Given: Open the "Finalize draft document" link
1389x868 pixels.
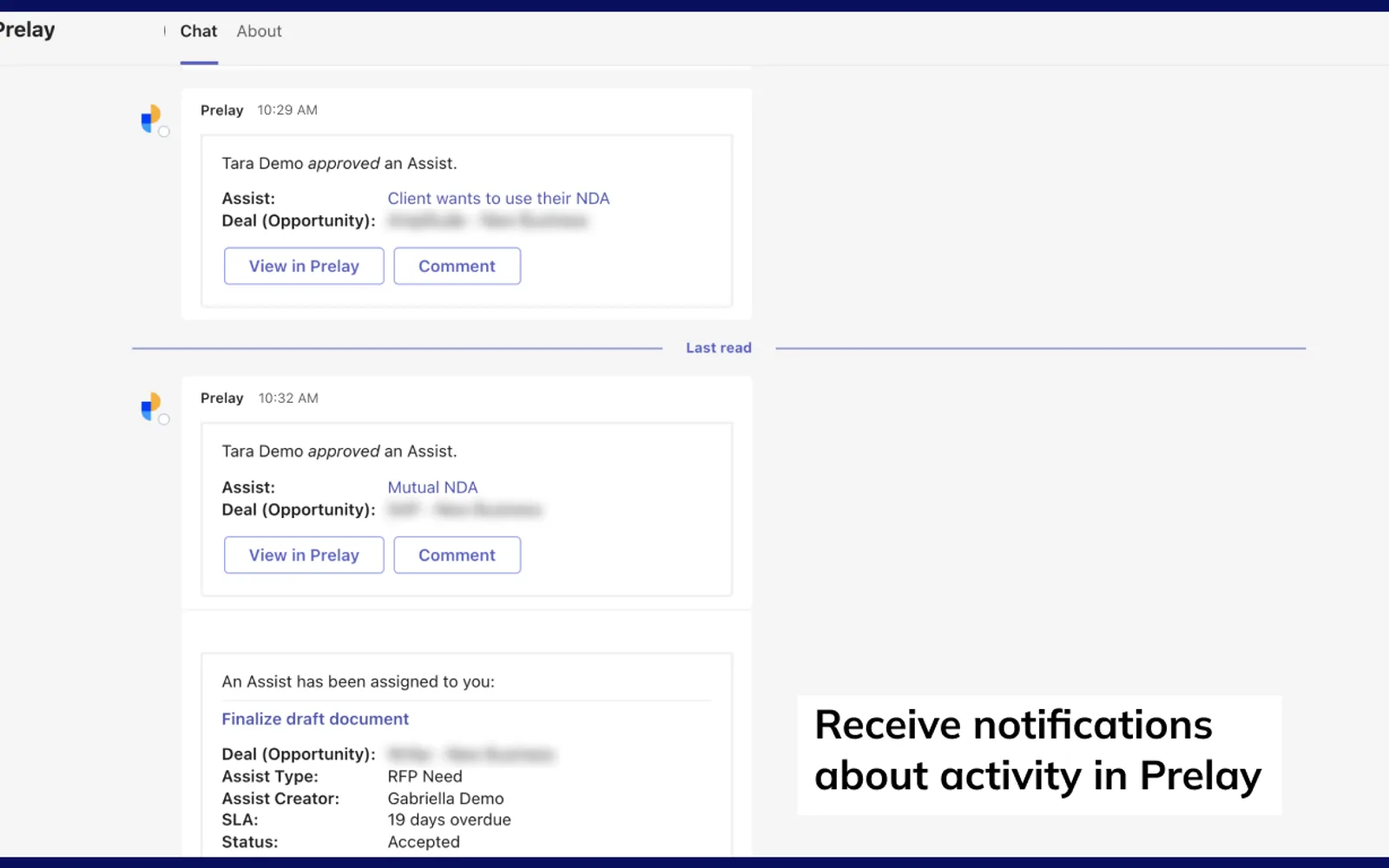Looking at the screenshot, I should pos(315,719).
